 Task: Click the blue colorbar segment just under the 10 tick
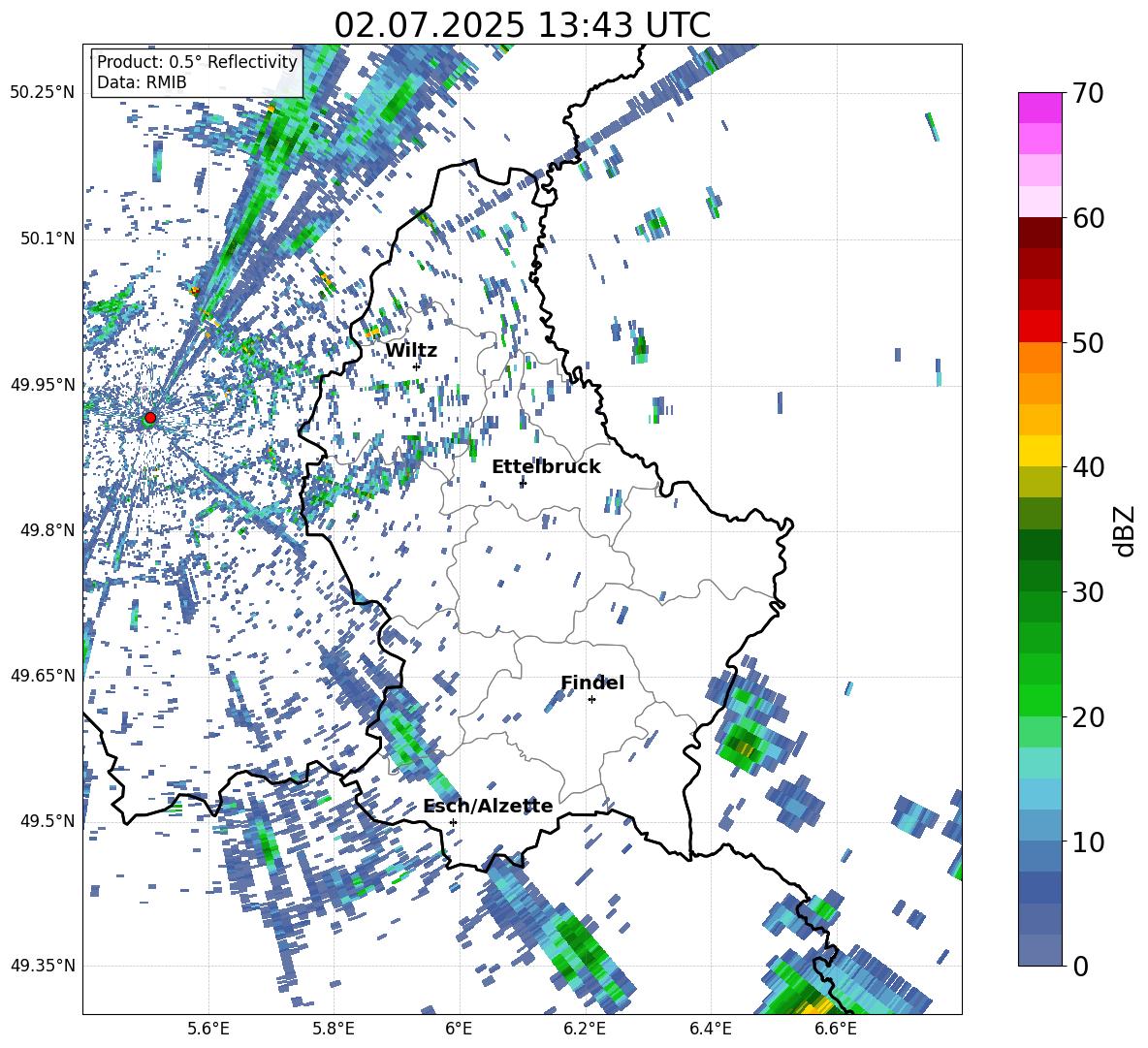pos(1040,857)
